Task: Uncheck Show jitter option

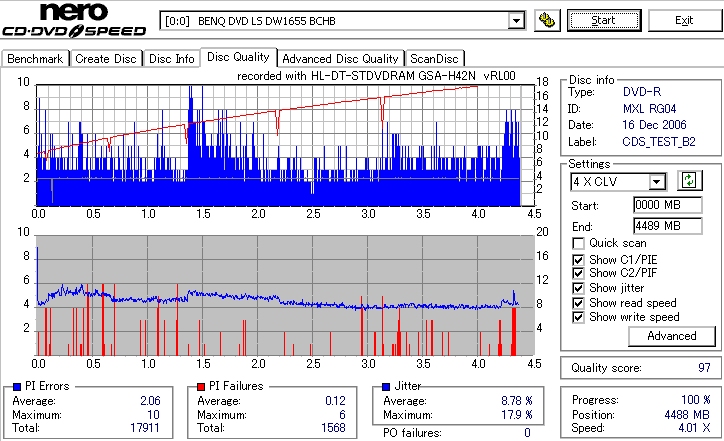Action: [578, 288]
